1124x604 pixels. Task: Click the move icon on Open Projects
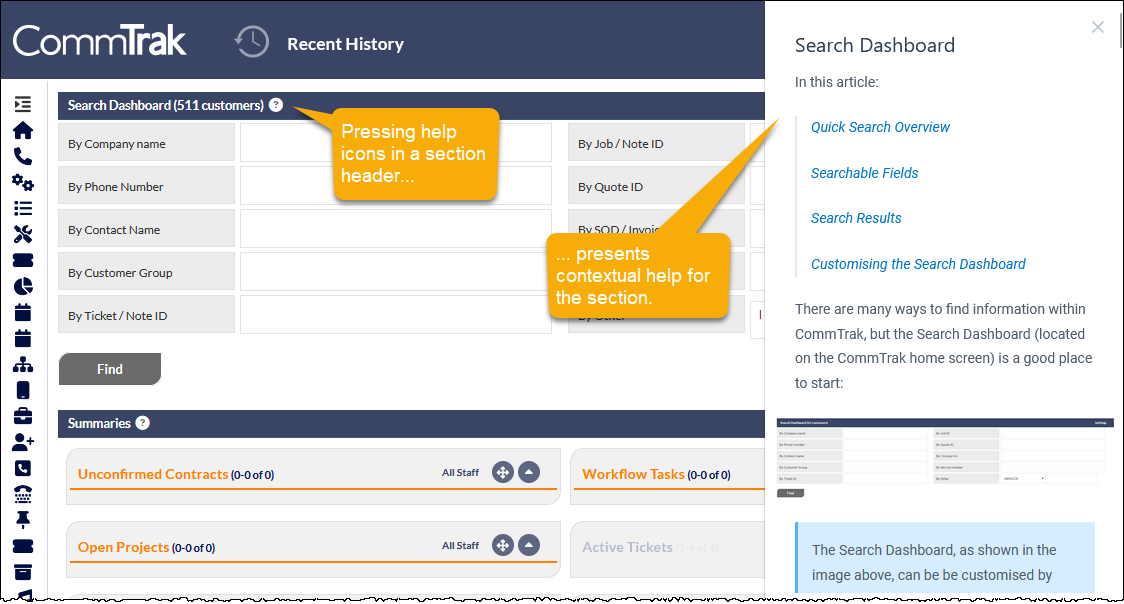pos(503,546)
